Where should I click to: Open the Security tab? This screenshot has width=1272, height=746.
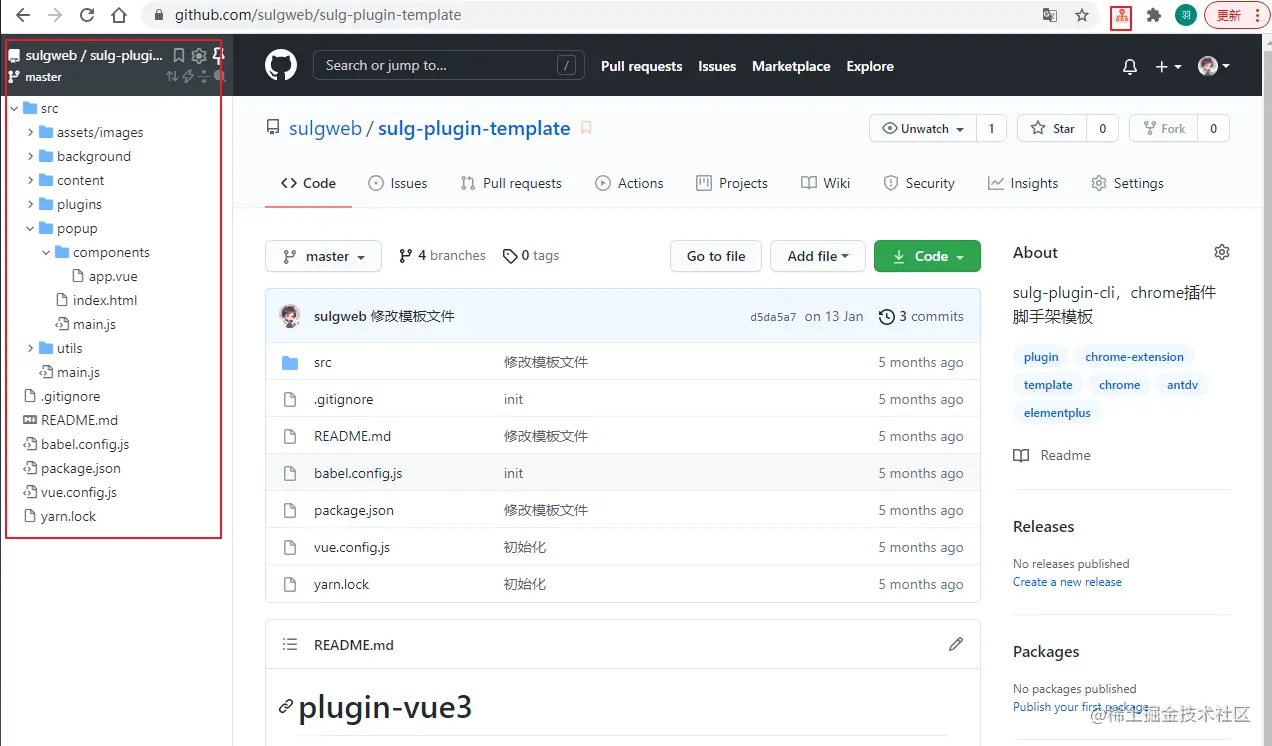point(919,183)
